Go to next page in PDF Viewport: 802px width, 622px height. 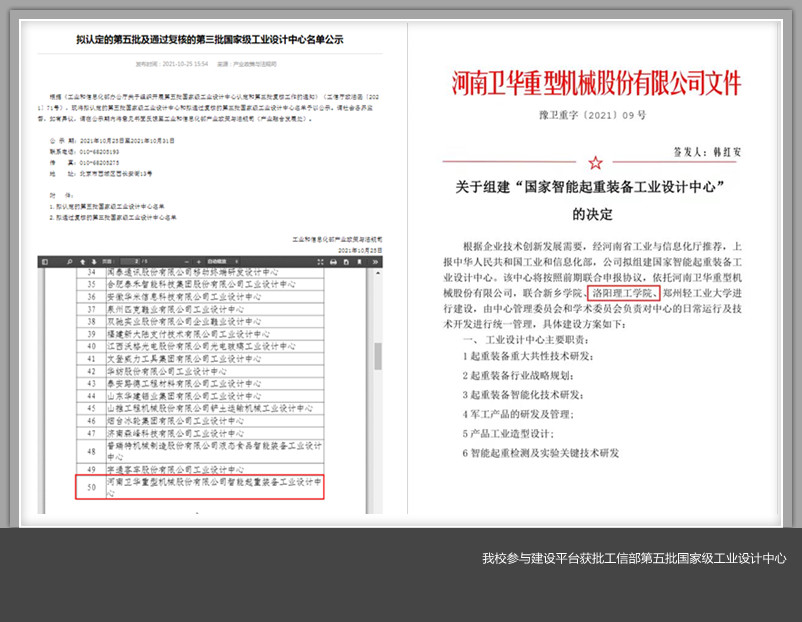[x=94, y=261]
